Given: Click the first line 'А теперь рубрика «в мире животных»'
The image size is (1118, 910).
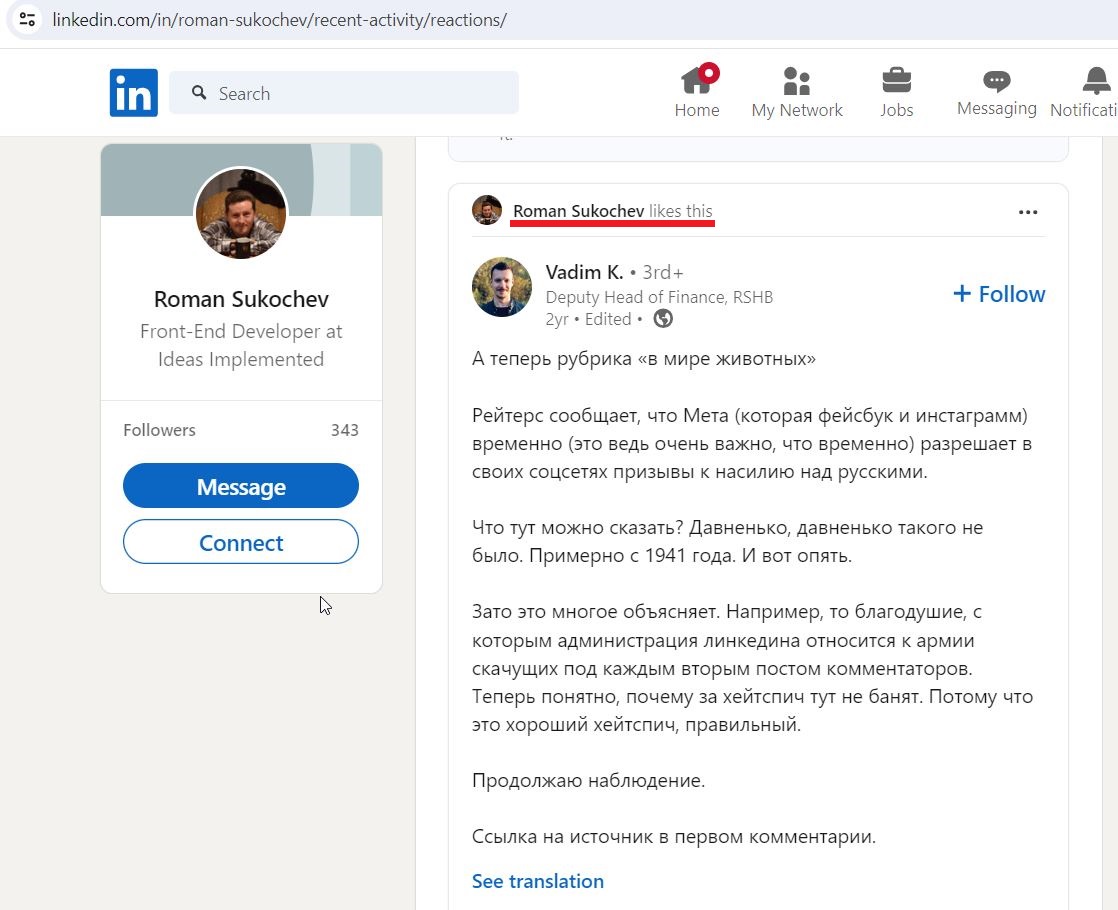Looking at the screenshot, I should (644, 358).
